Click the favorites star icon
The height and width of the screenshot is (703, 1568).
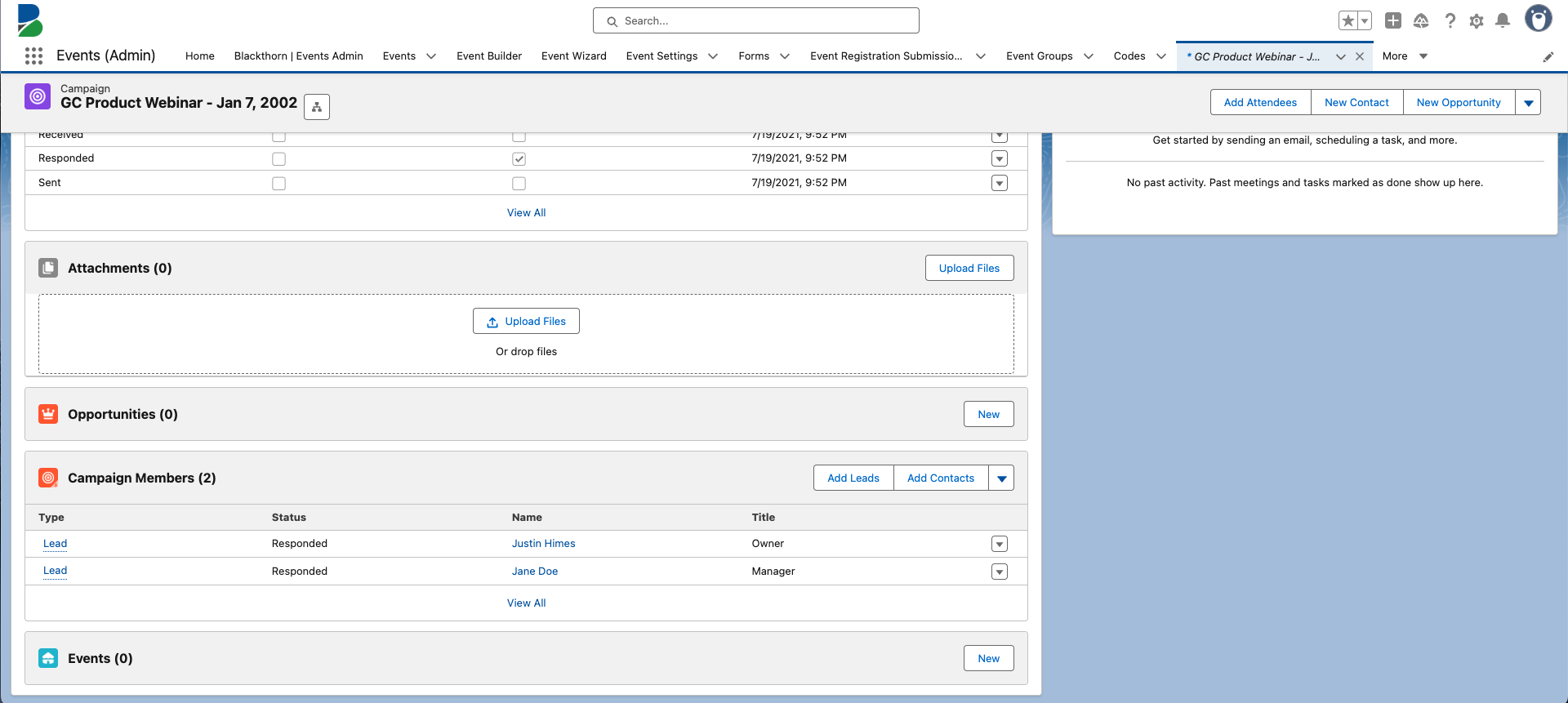point(1347,21)
